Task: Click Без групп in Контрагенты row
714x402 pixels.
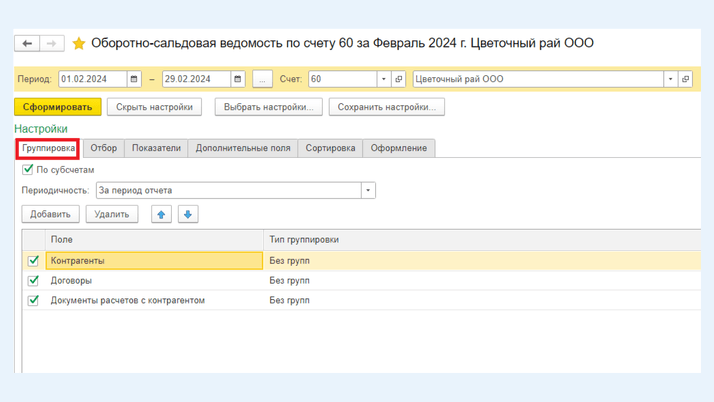Action: (290, 261)
